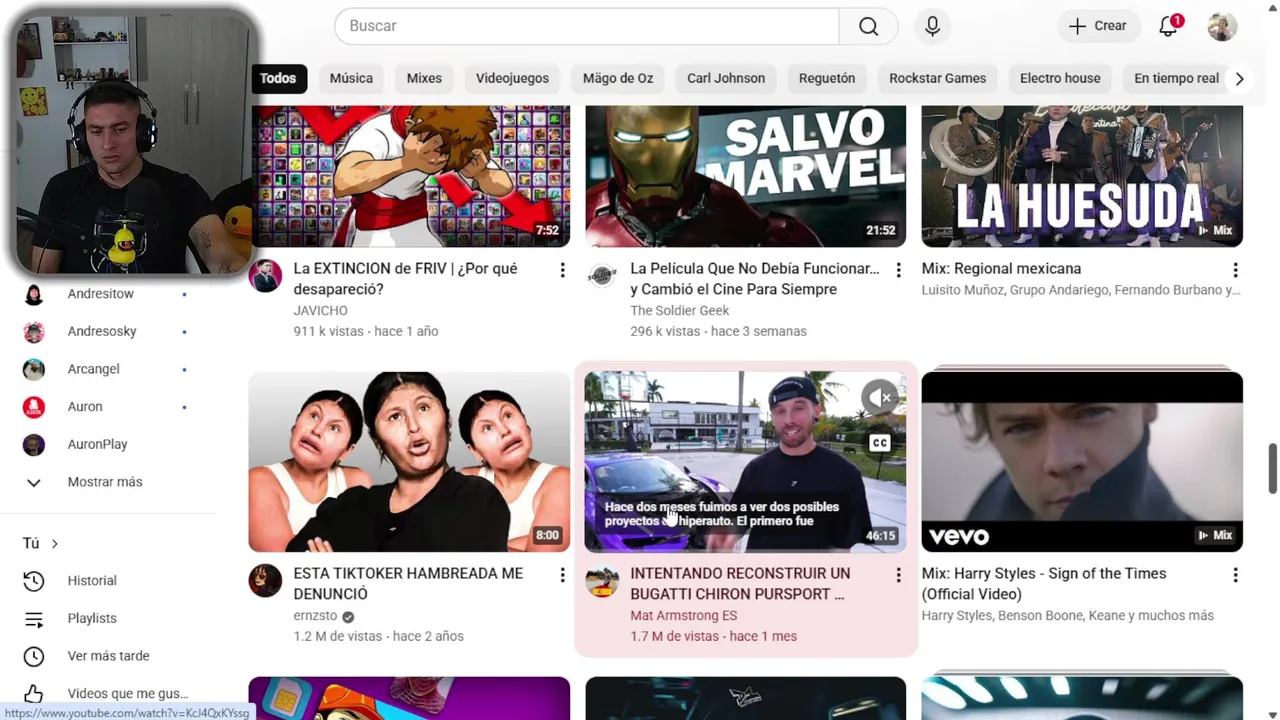The width and height of the screenshot is (1280, 720).
Task: Open the account avatar menu
Action: [1222, 26]
